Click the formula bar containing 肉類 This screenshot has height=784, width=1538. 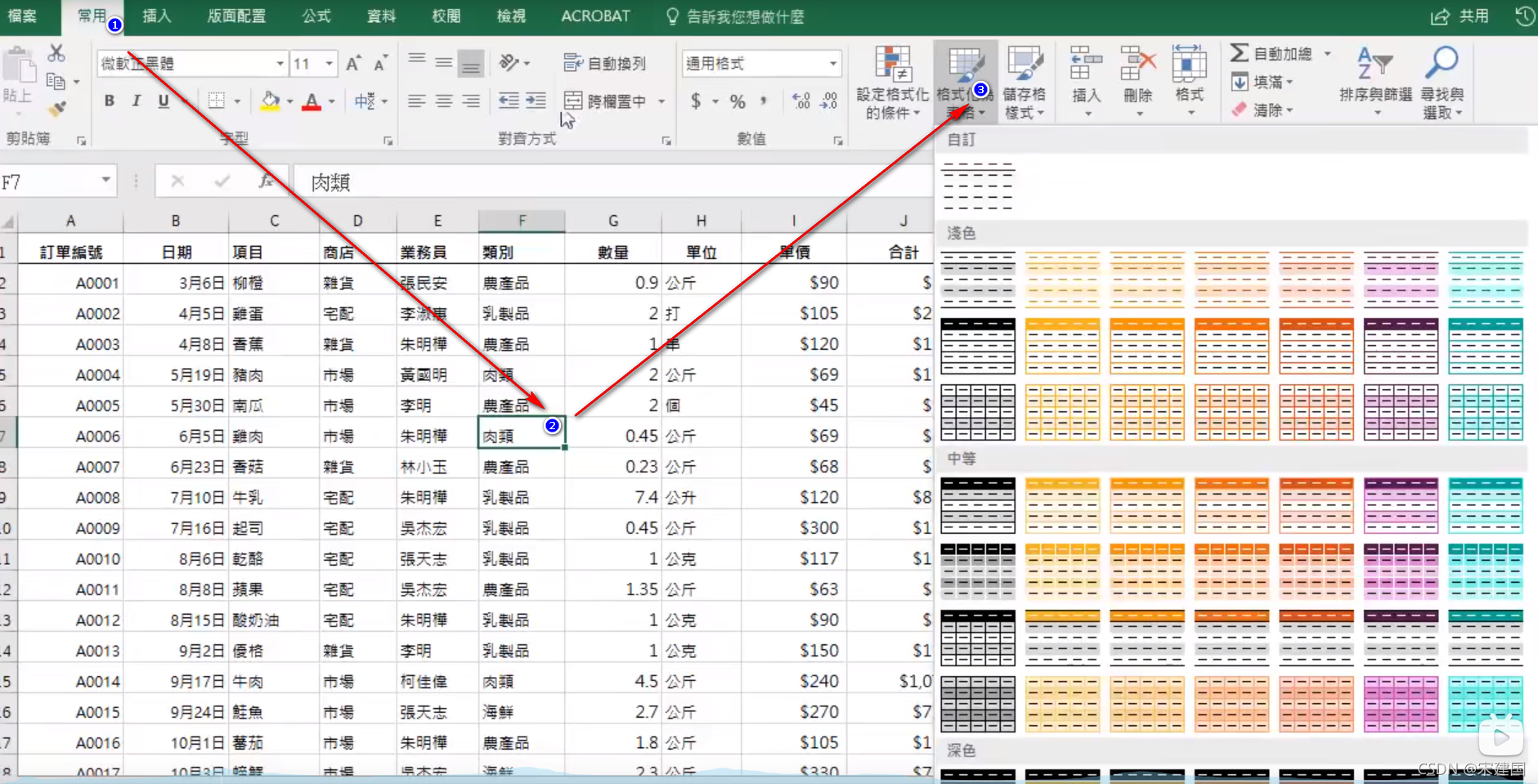pyautogui.click(x=613, y=181)
